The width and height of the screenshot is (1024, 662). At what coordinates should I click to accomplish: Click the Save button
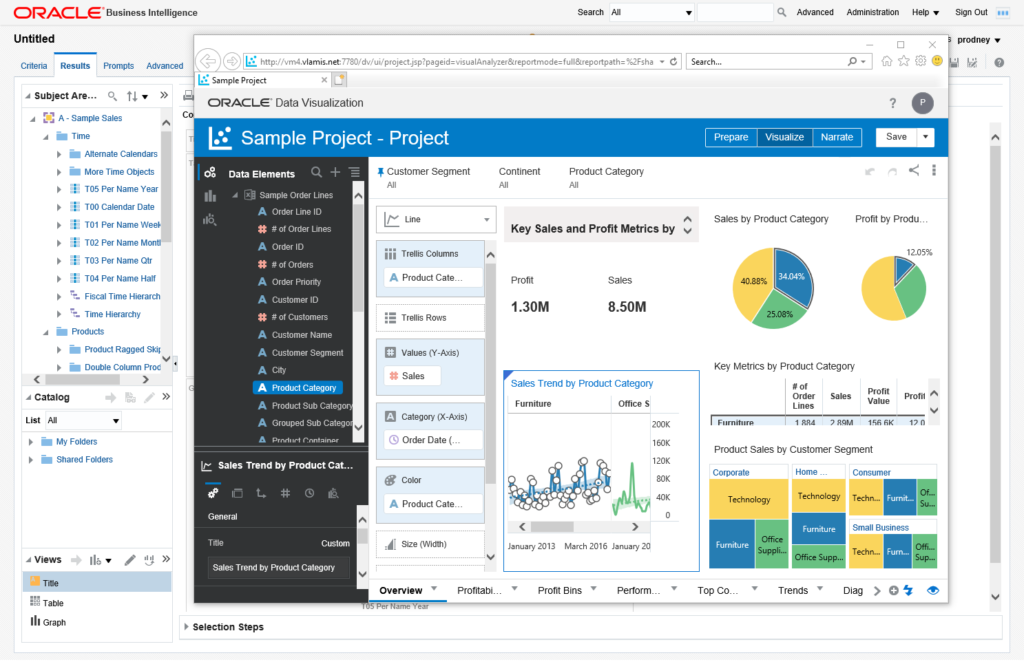[x=896, y=137]
